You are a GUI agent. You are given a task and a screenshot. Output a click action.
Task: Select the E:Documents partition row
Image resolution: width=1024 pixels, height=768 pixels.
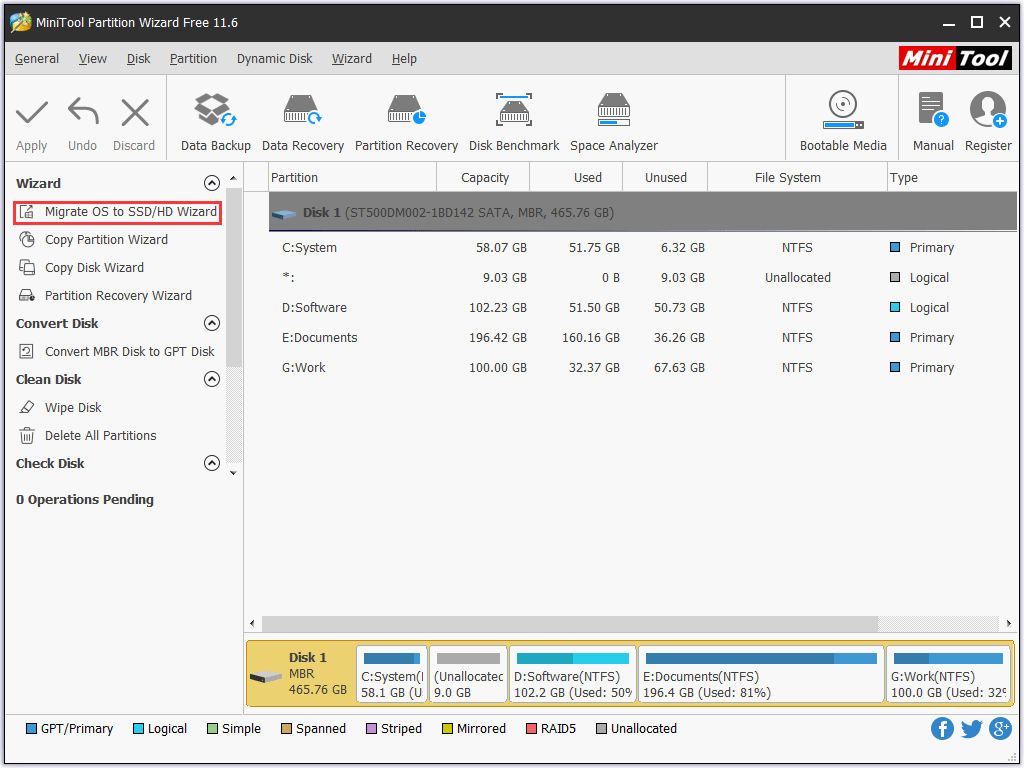[643, 338]
